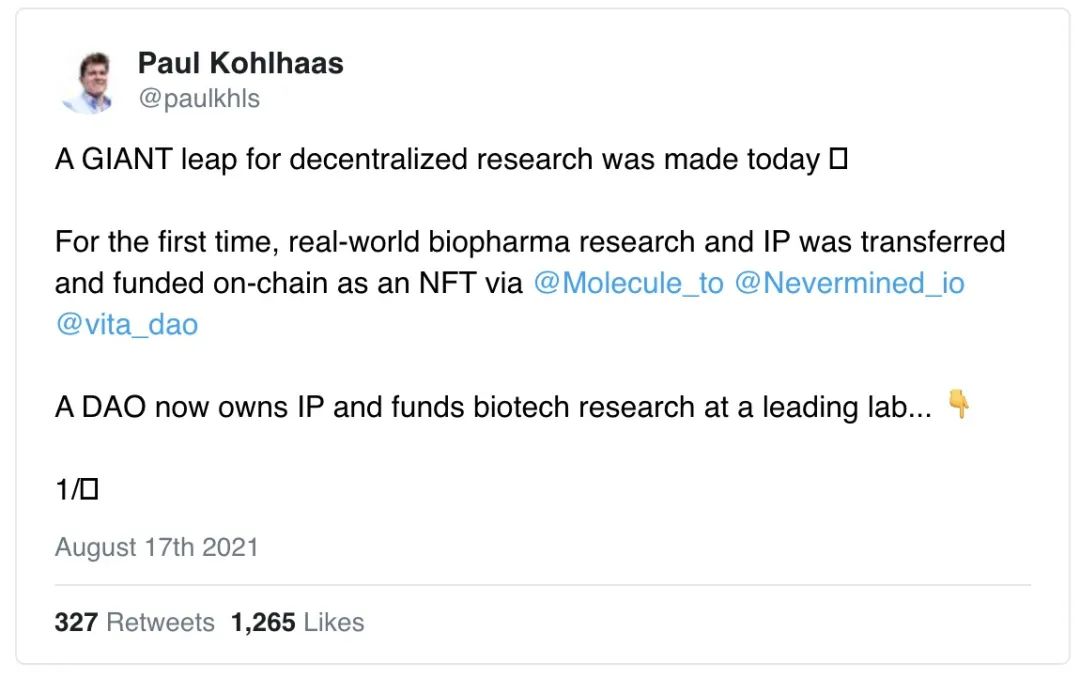View the 327 Retweets count
This screenshot has width=1080, height=678.
[134, 622]
